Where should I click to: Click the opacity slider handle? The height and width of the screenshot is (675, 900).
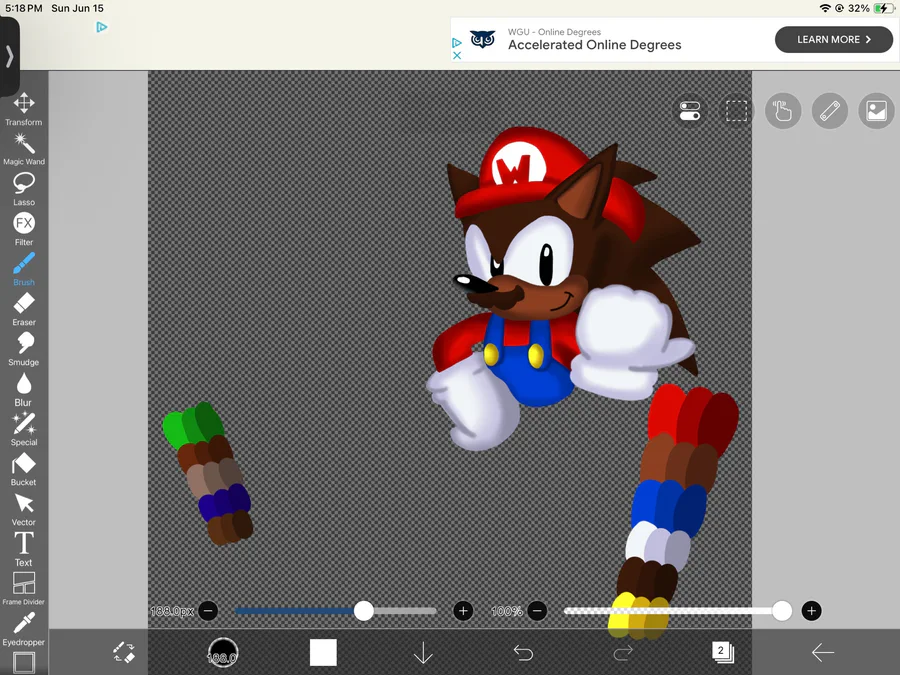782,611
